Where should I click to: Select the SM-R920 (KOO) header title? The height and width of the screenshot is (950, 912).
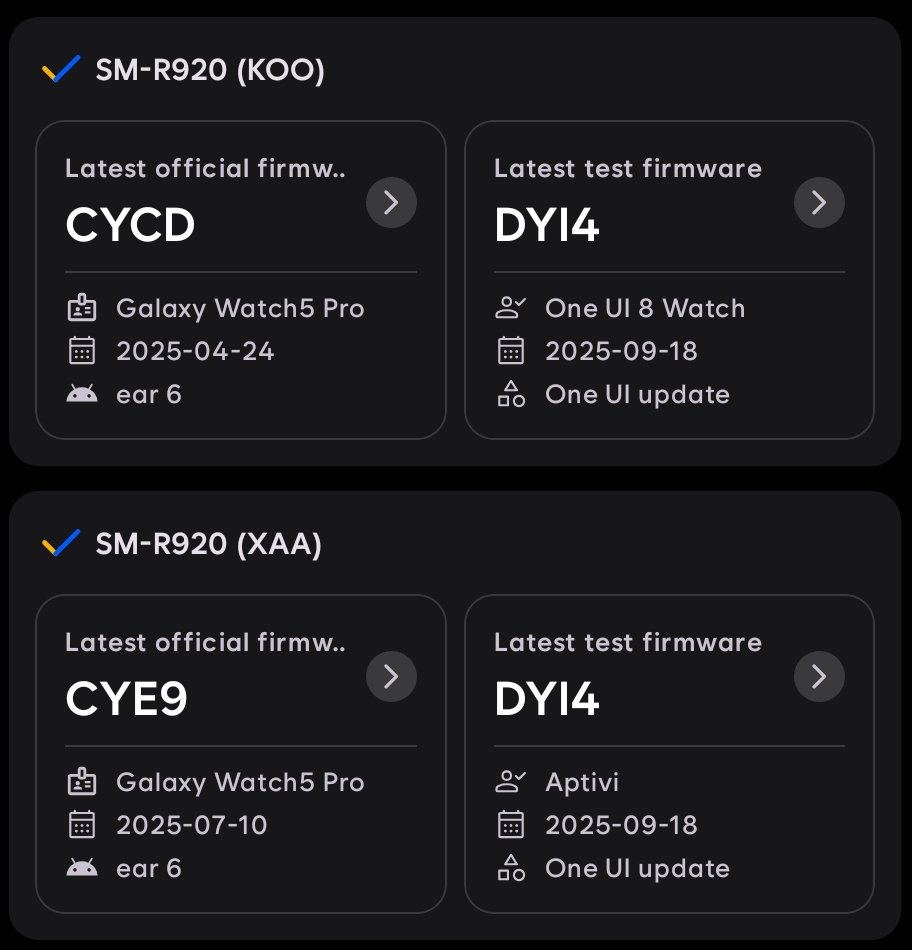pos(210,71)
